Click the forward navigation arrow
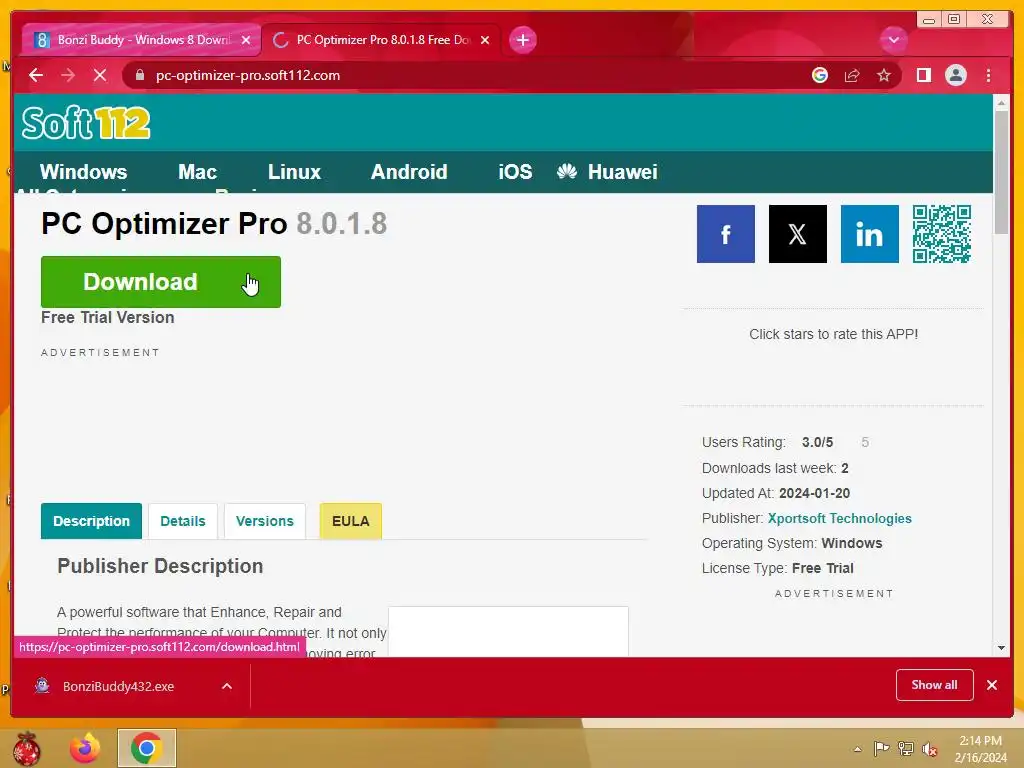 [68, 75]
